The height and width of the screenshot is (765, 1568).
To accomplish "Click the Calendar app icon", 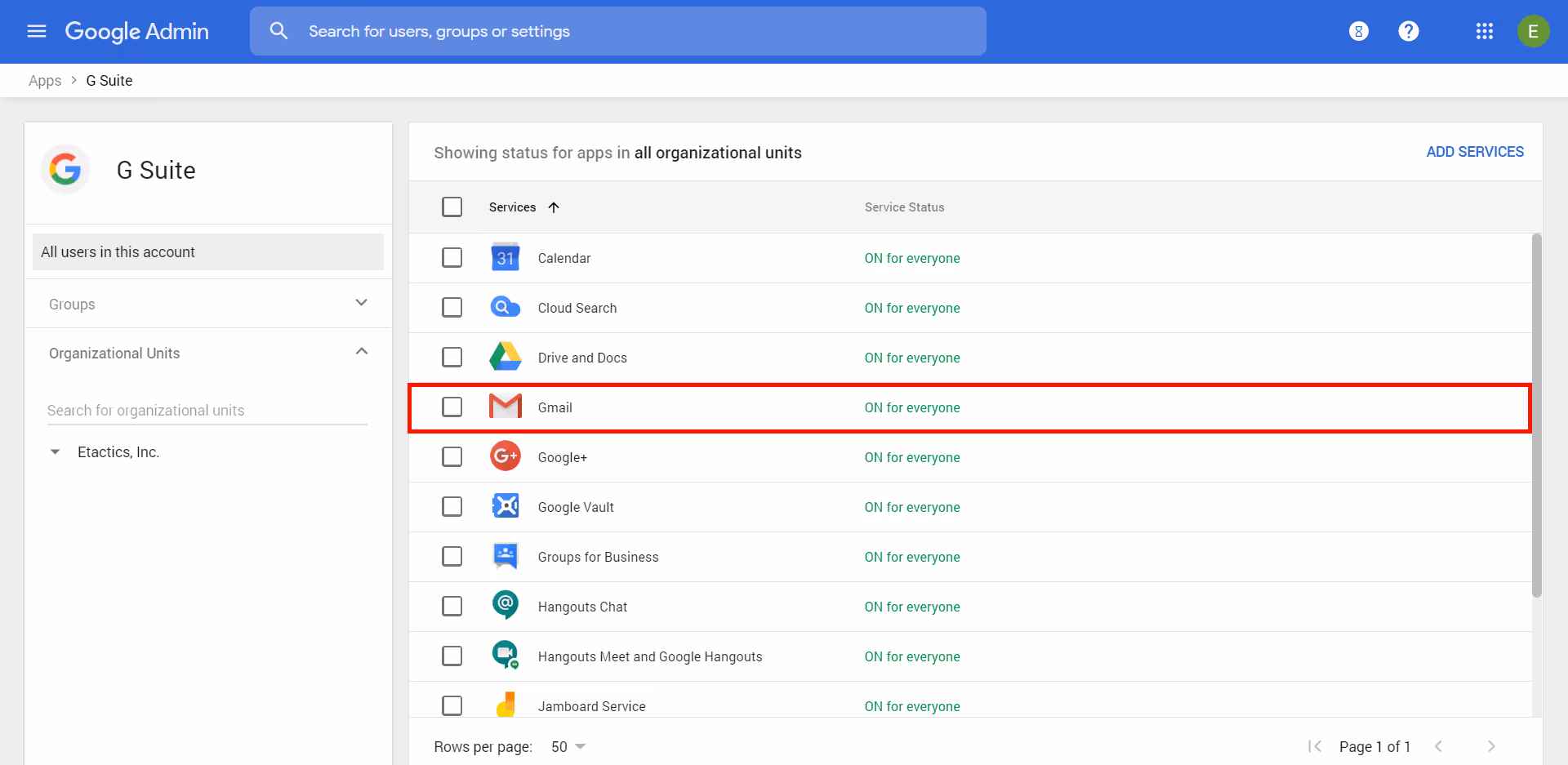I will tap(506, 258).
